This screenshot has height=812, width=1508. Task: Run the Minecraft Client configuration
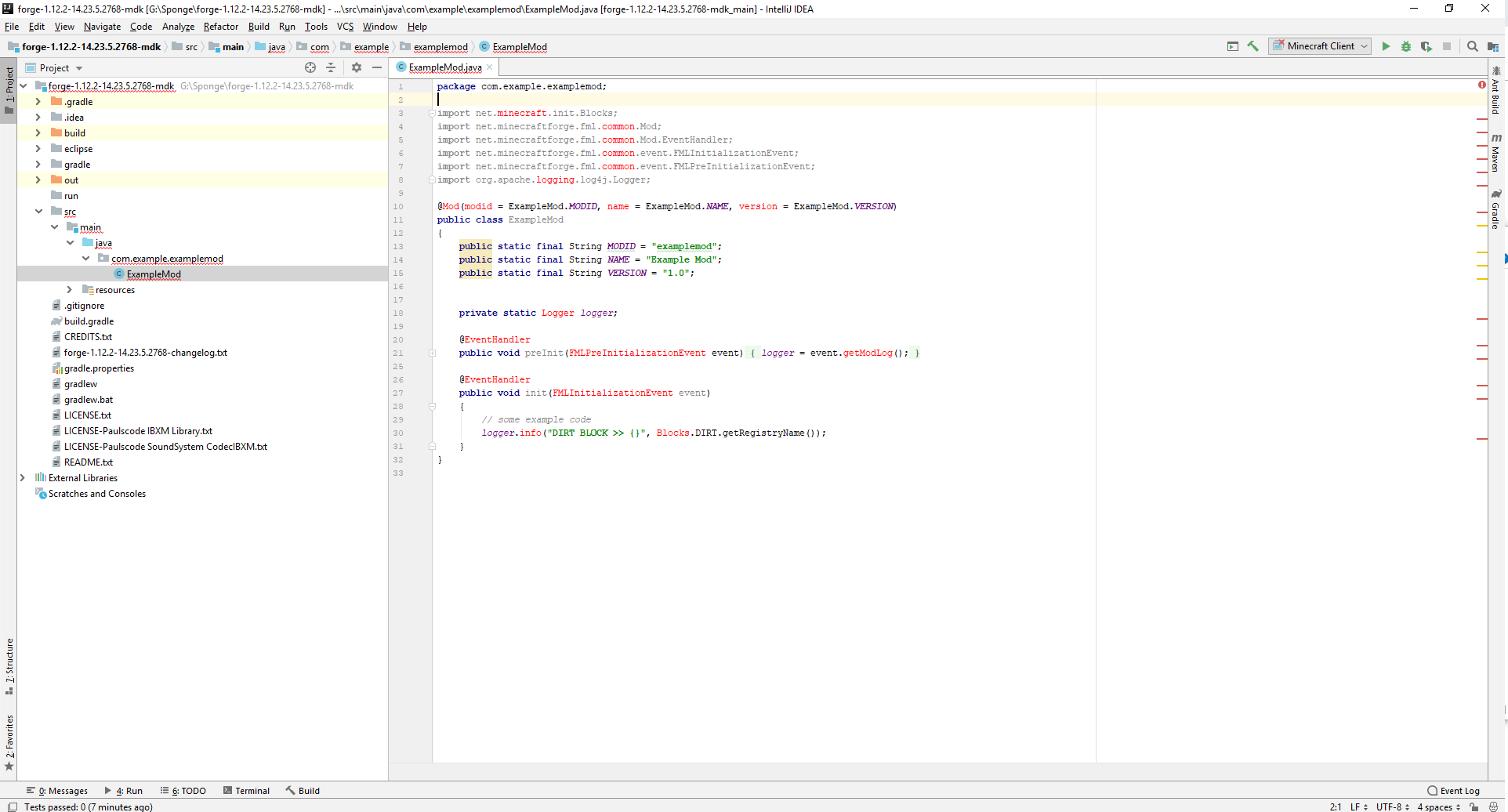1386,46
